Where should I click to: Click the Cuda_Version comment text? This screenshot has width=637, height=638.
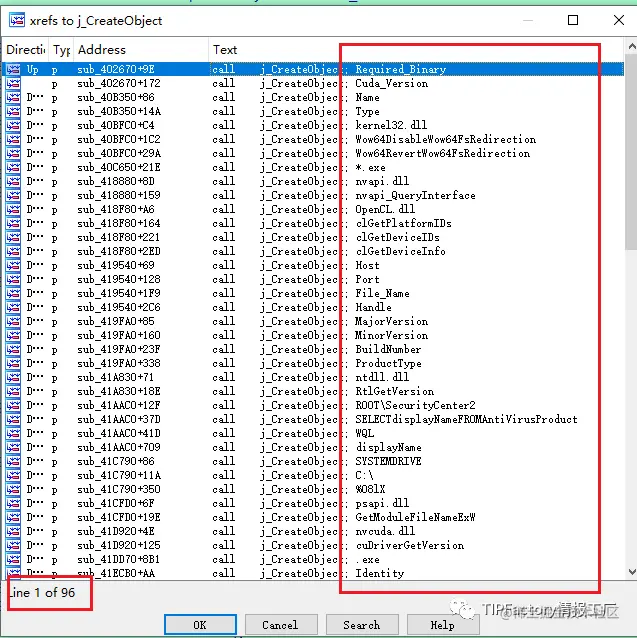point(392,83)
